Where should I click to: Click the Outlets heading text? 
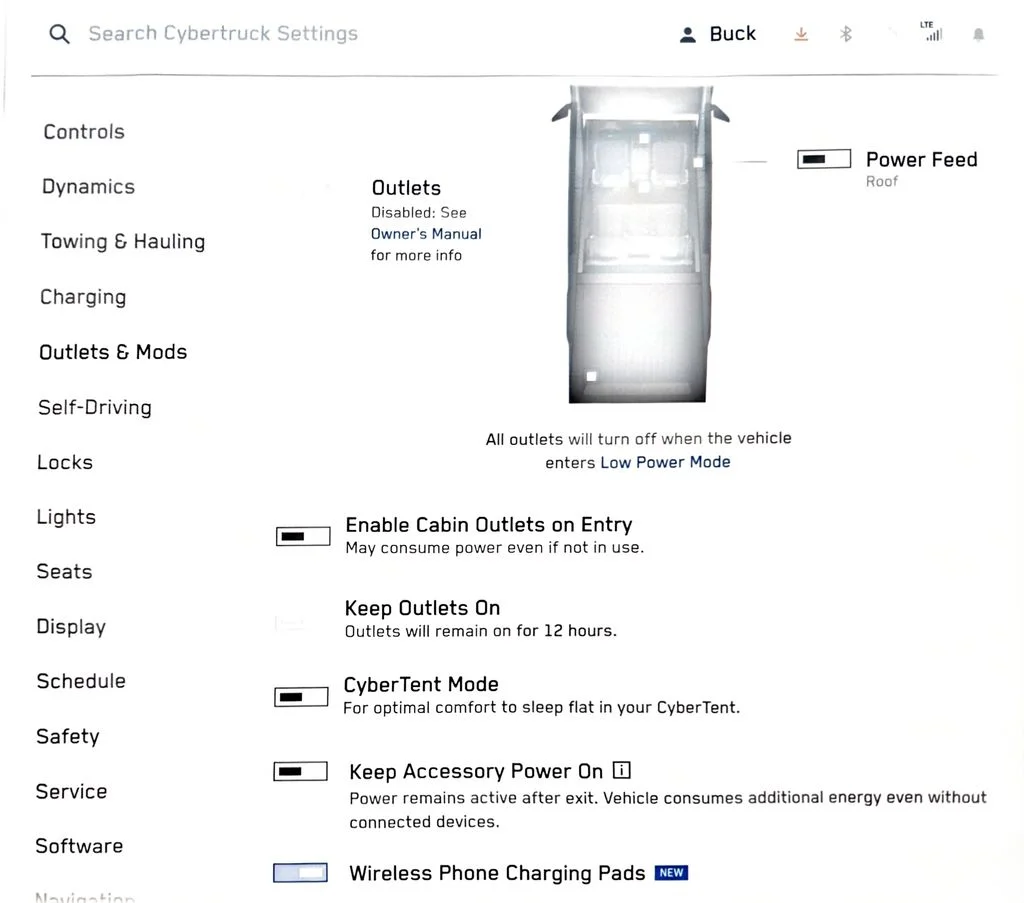tap(406, 188)
